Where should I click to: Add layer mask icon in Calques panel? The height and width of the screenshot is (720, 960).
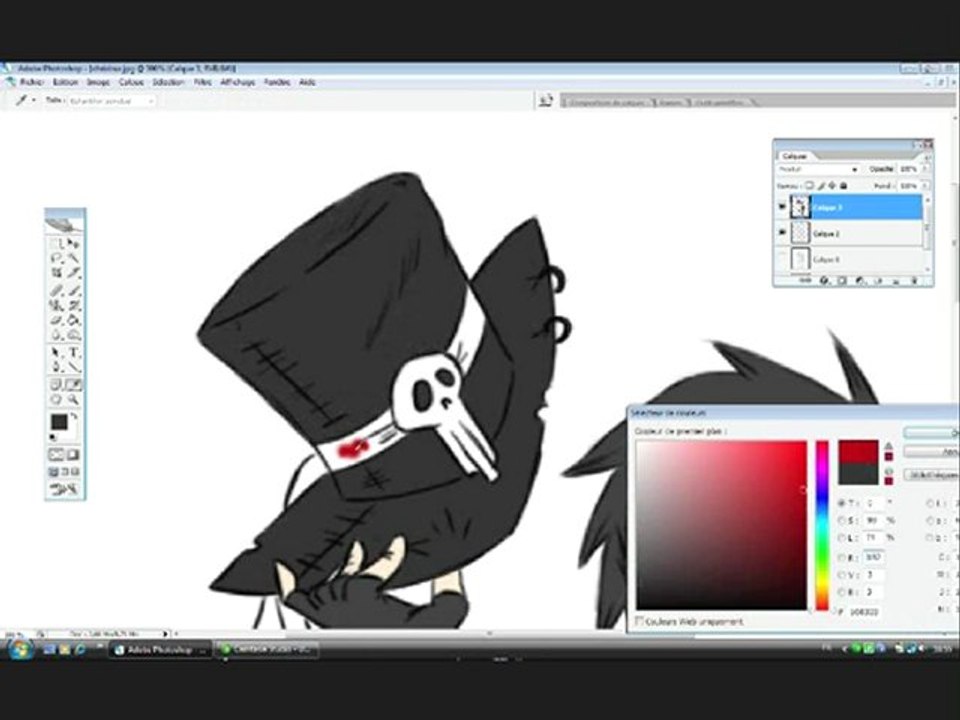[842, 281]
